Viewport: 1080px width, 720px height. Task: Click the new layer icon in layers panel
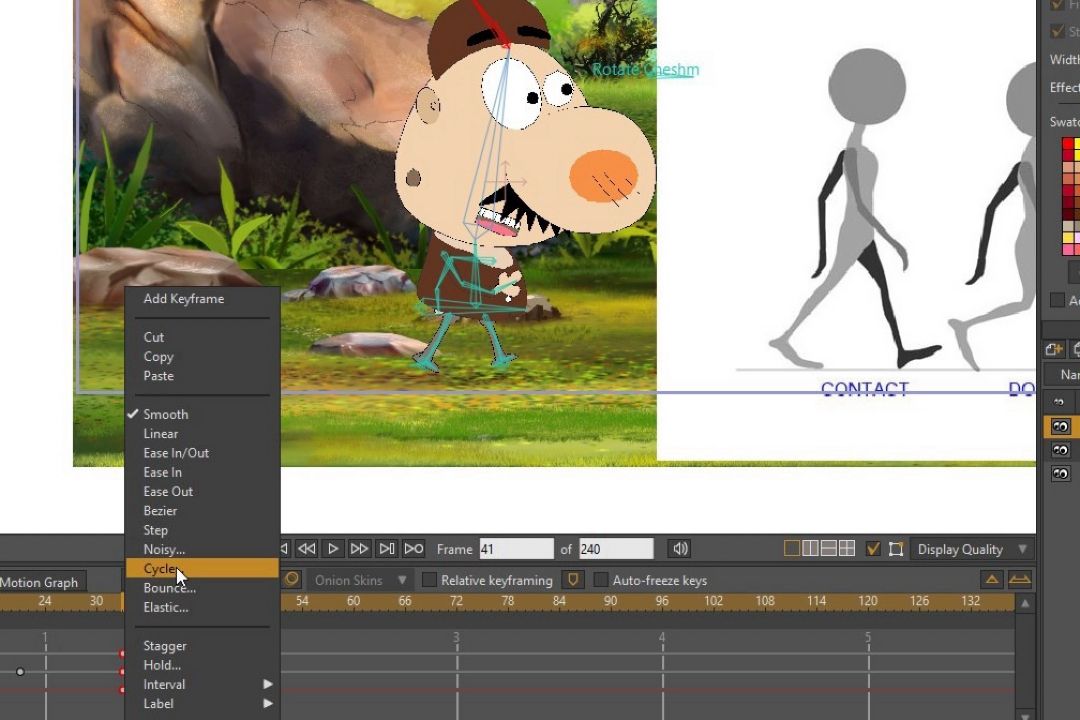(1052, 349)
